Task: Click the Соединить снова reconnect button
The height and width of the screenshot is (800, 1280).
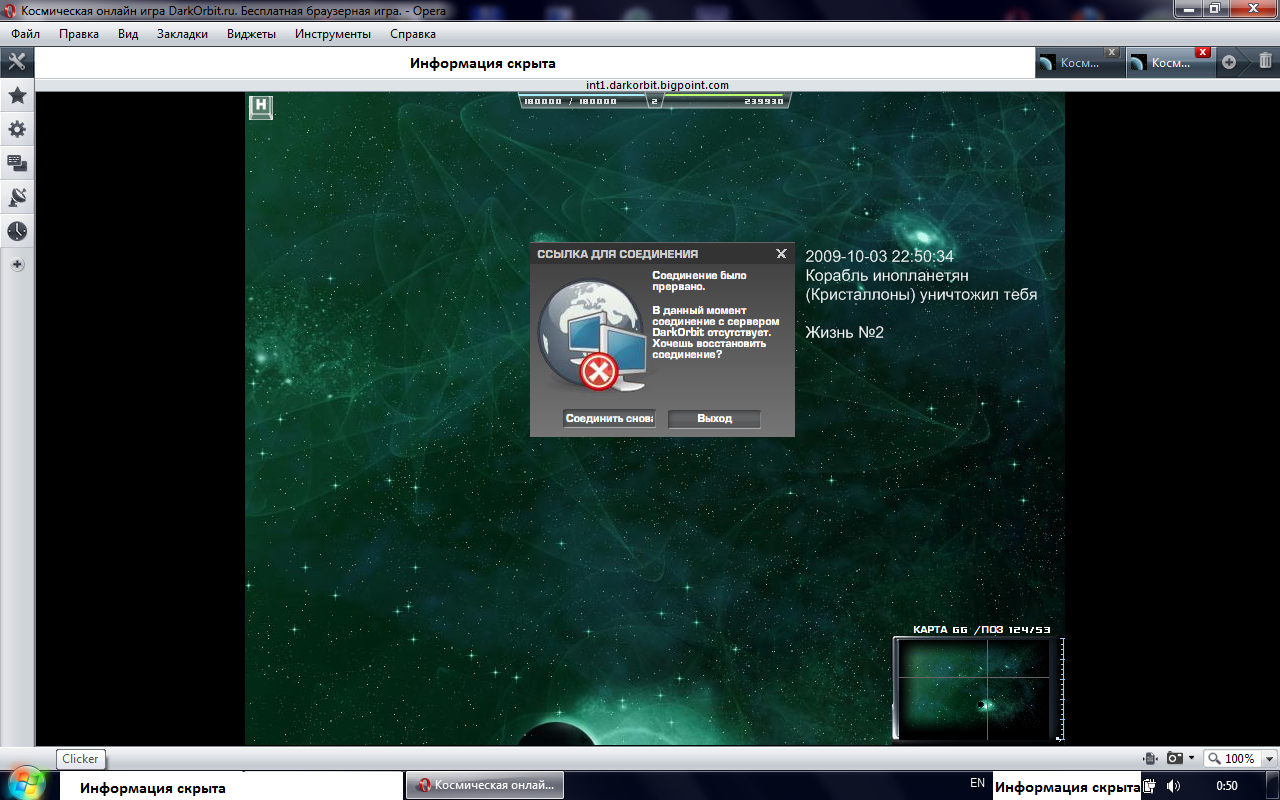Action: coord(609,419)
